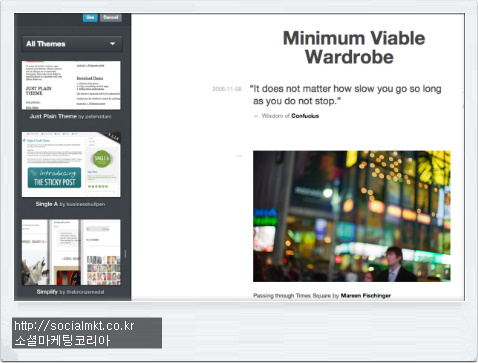Click the Single A theme name
The image size is (478, 363).
click(47, 204)
